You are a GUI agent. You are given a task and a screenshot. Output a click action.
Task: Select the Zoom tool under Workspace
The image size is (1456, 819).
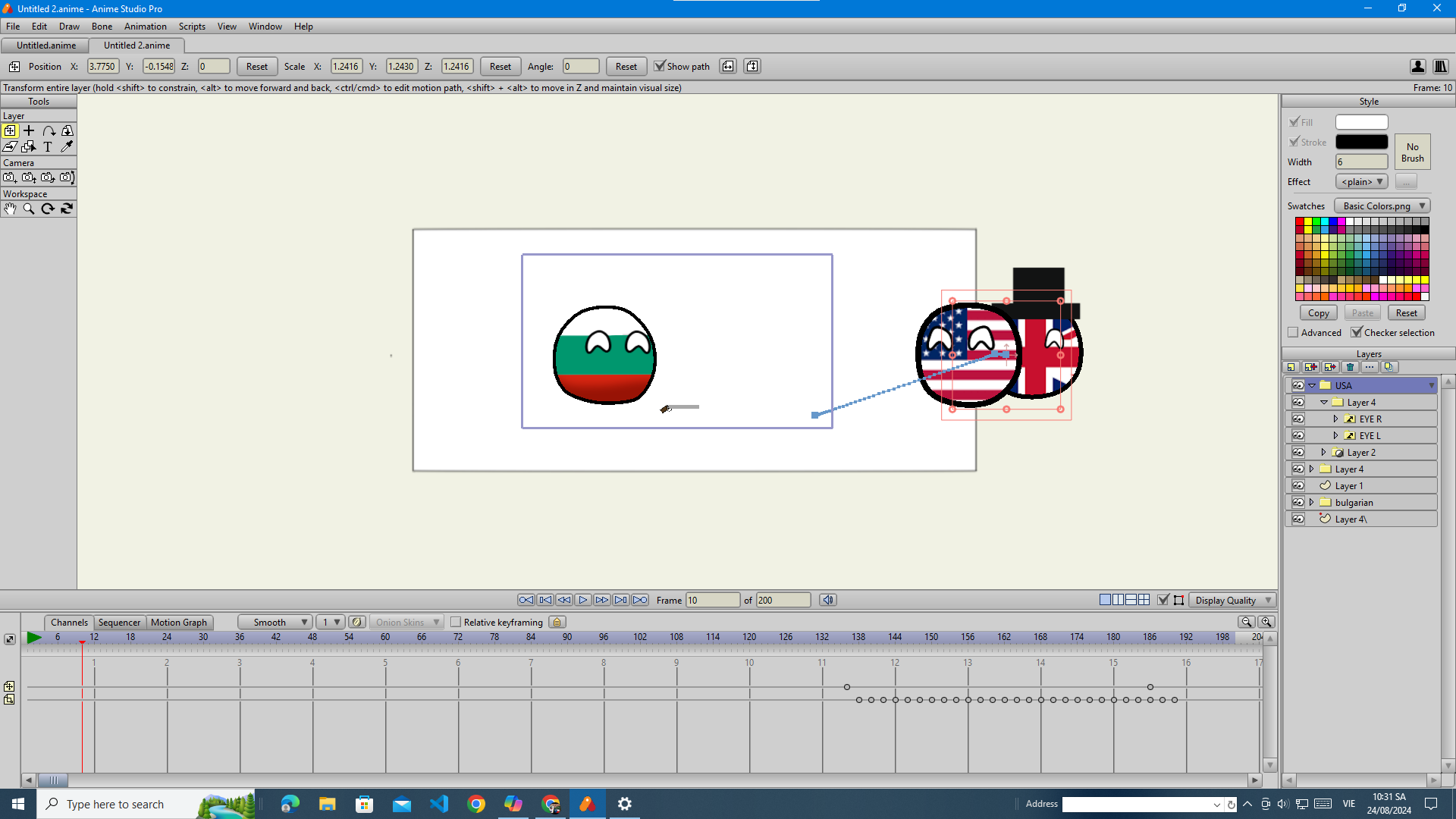(x=28, y=209)
